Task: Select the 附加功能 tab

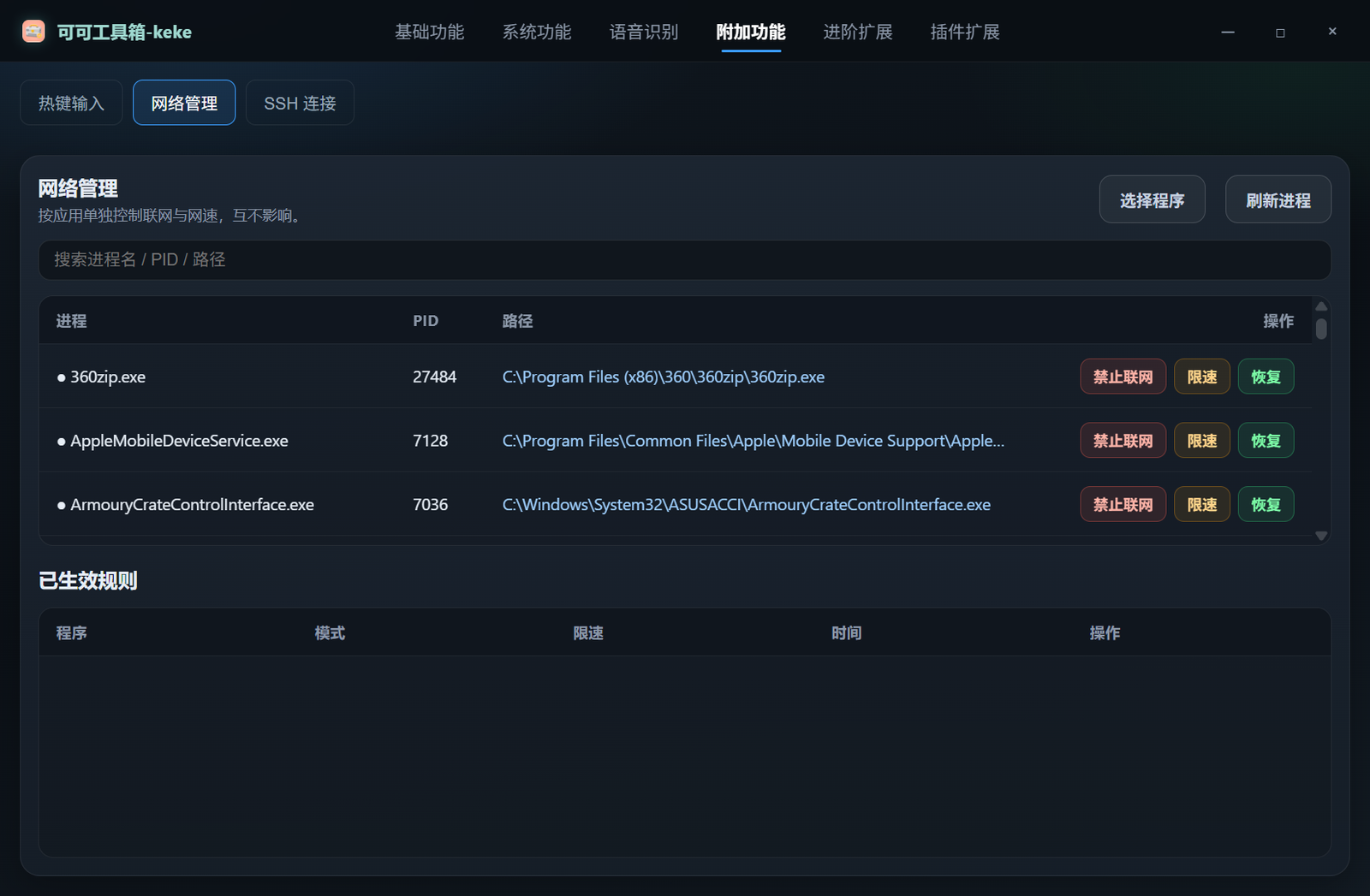Action: pos(751,32)
